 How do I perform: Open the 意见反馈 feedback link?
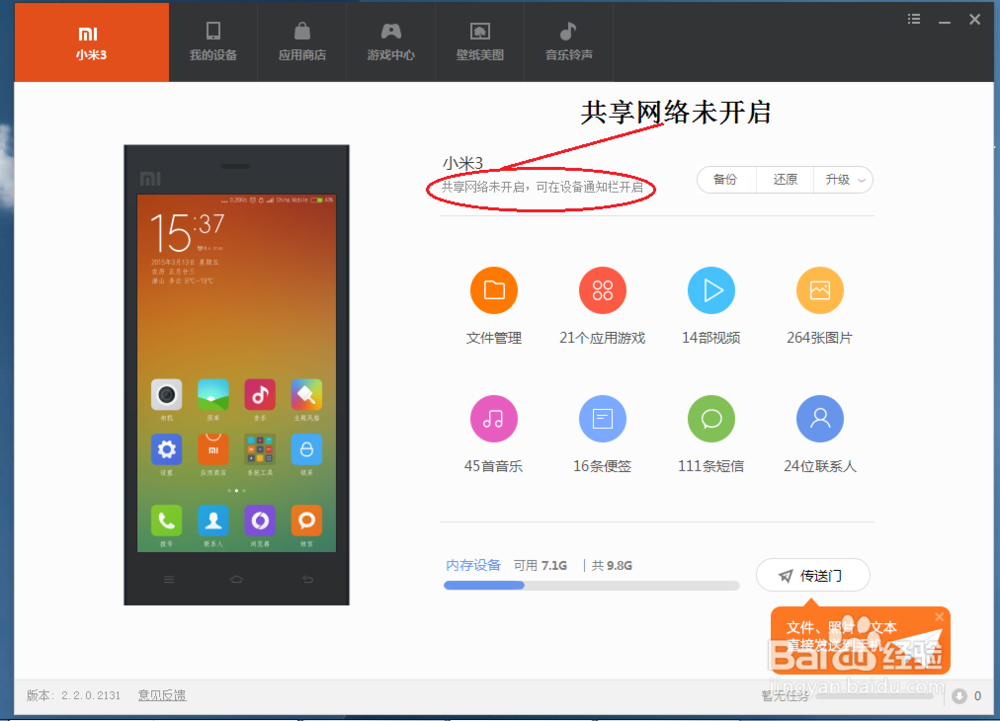162,695
